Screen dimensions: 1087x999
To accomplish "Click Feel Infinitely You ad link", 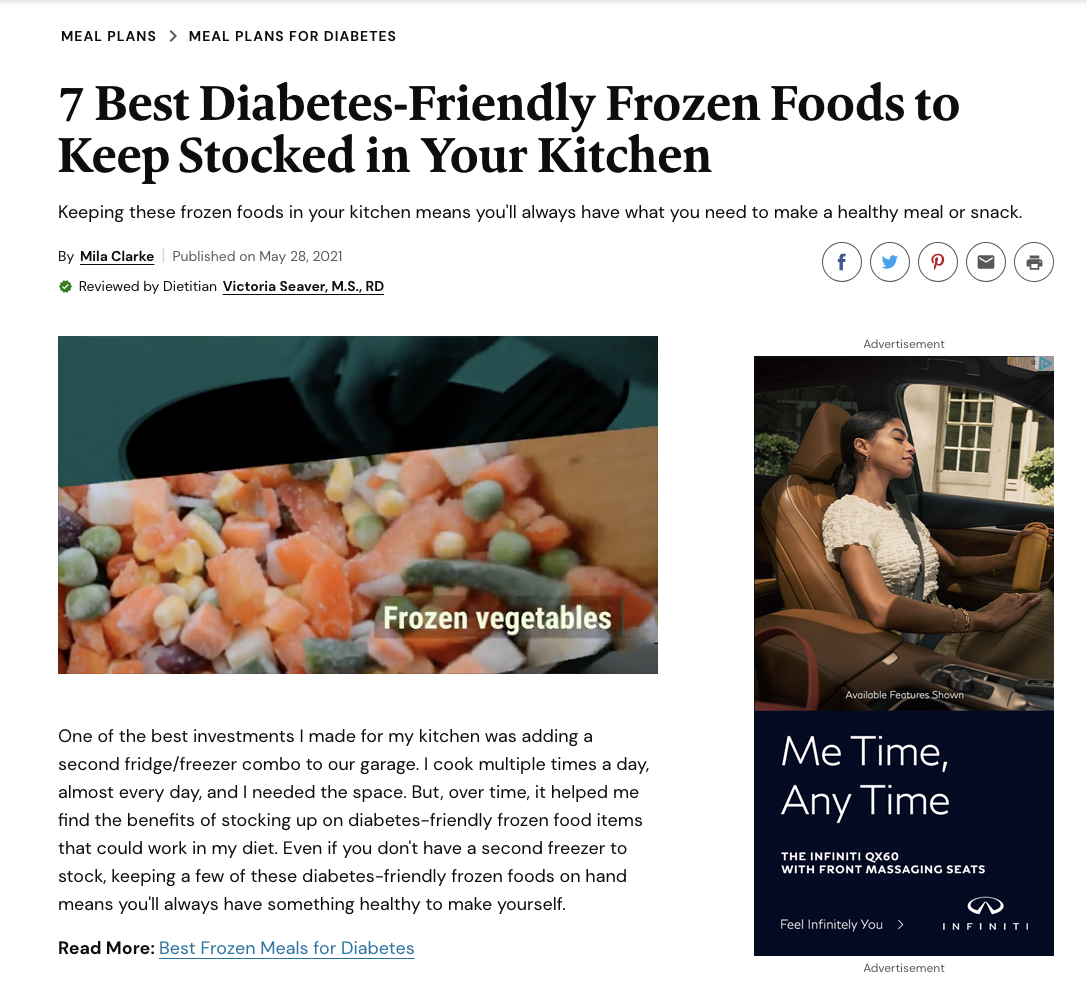I will click(831, 924).
